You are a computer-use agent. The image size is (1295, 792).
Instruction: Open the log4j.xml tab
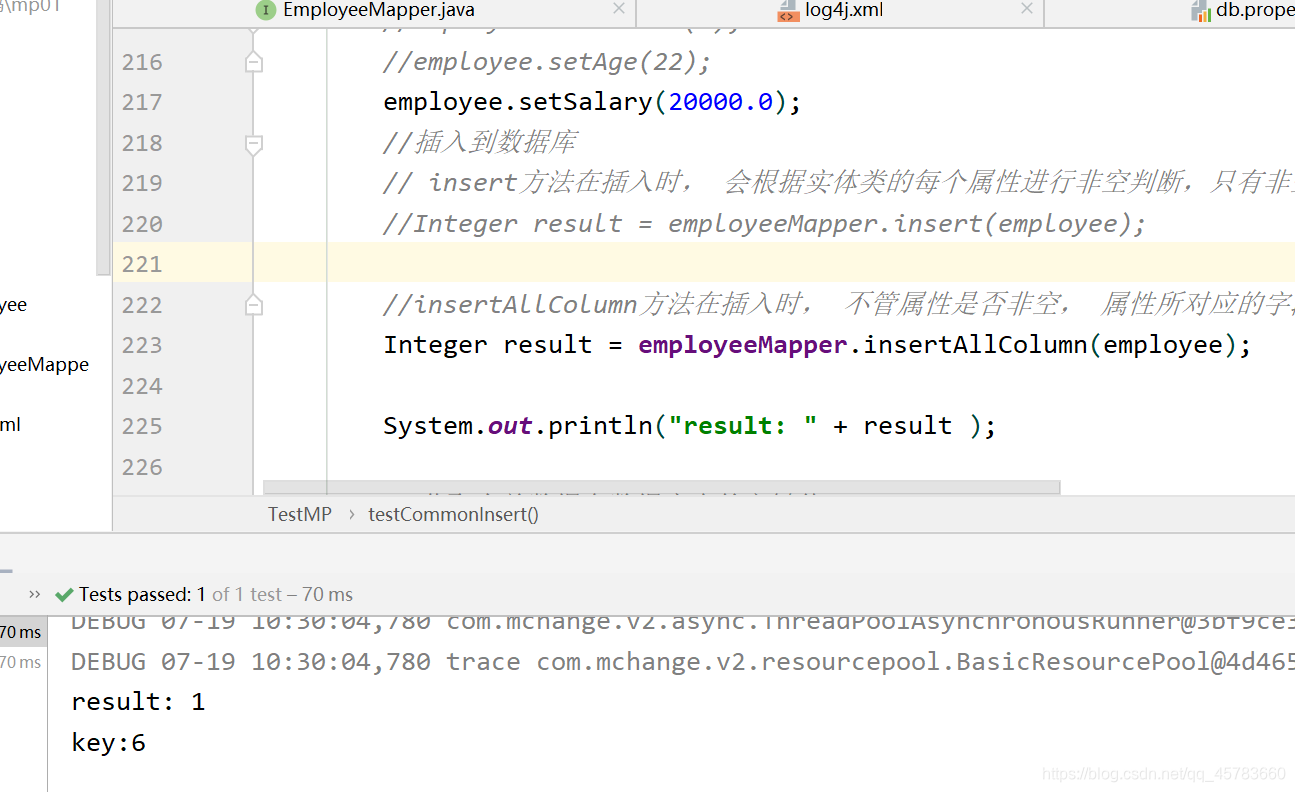[x=843, y=11]
